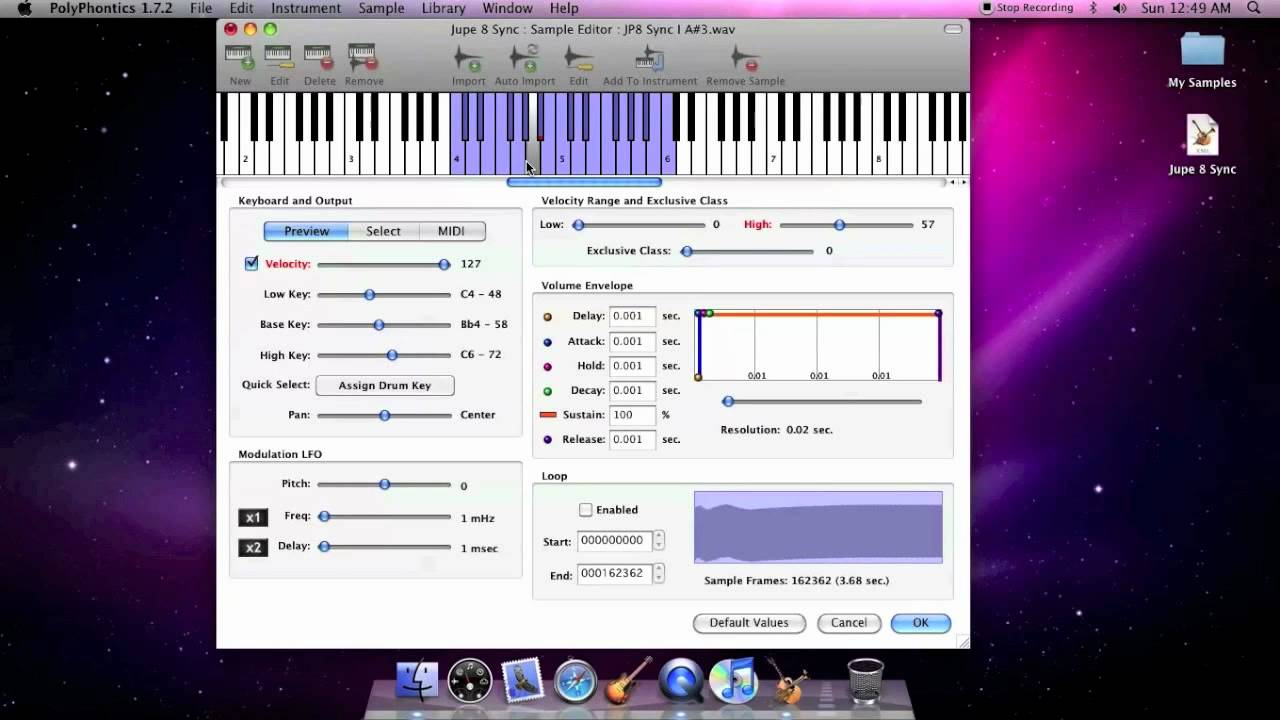Click the Low Key slider
The height and width of the screenshot is (720, 1280).
click(x=384, y=294)
